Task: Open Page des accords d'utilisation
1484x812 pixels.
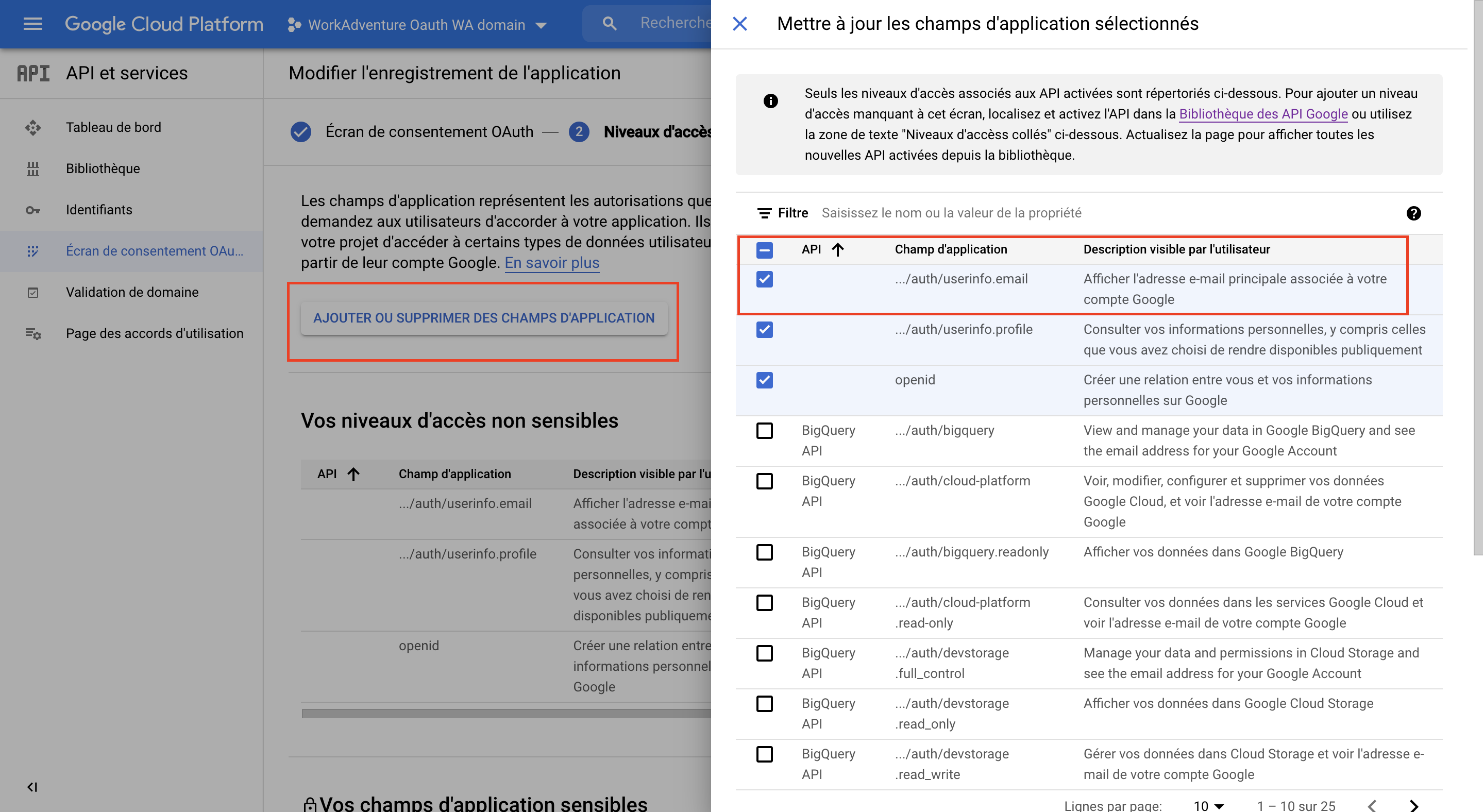Action: [x=155, y=333]
